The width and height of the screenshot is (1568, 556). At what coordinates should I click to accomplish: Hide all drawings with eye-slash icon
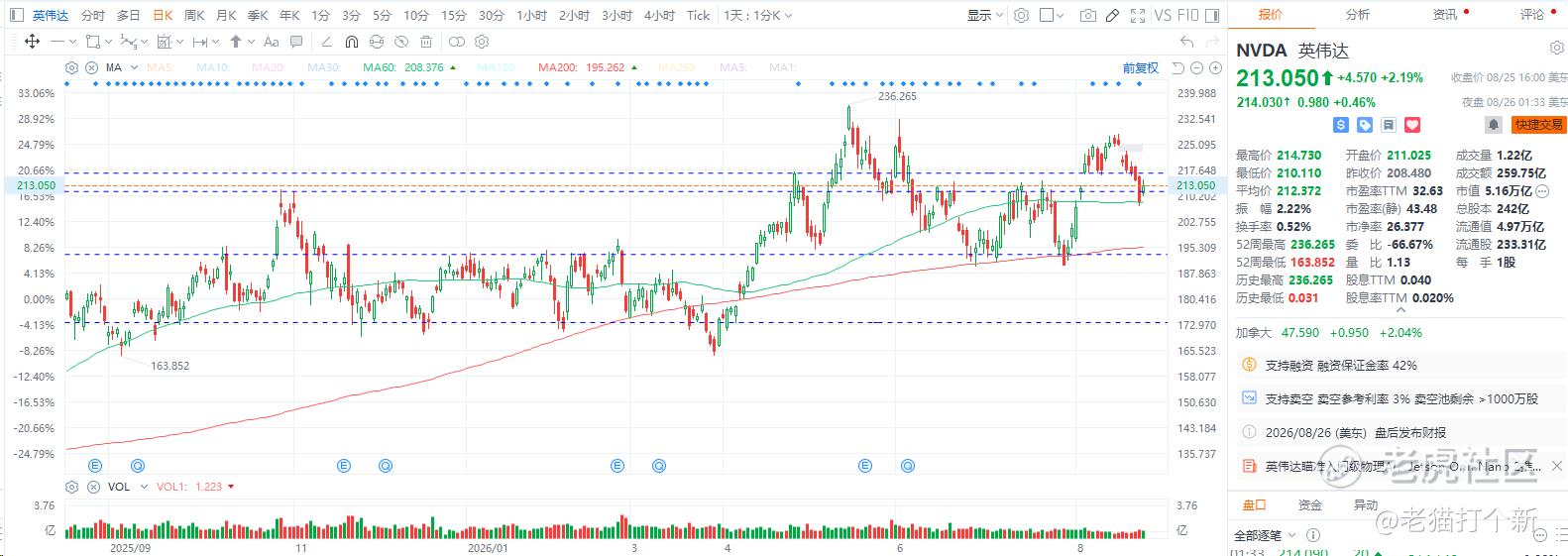[x=400, y=42]
